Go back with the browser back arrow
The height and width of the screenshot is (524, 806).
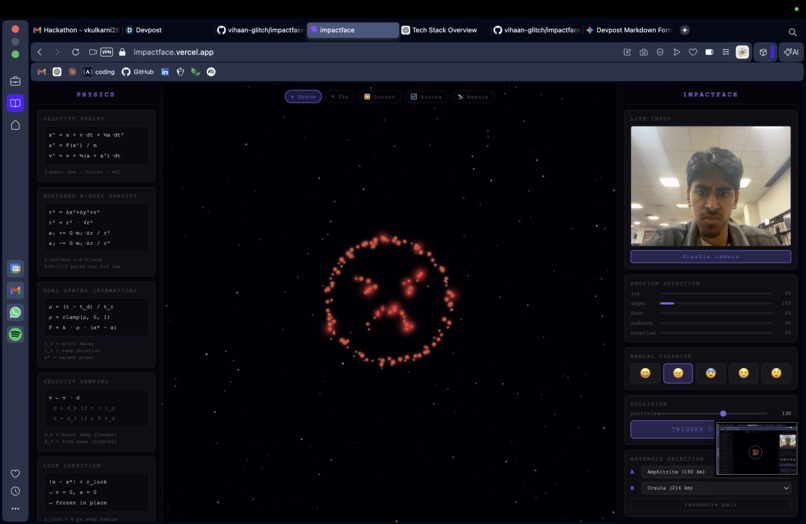click(40, 52)
